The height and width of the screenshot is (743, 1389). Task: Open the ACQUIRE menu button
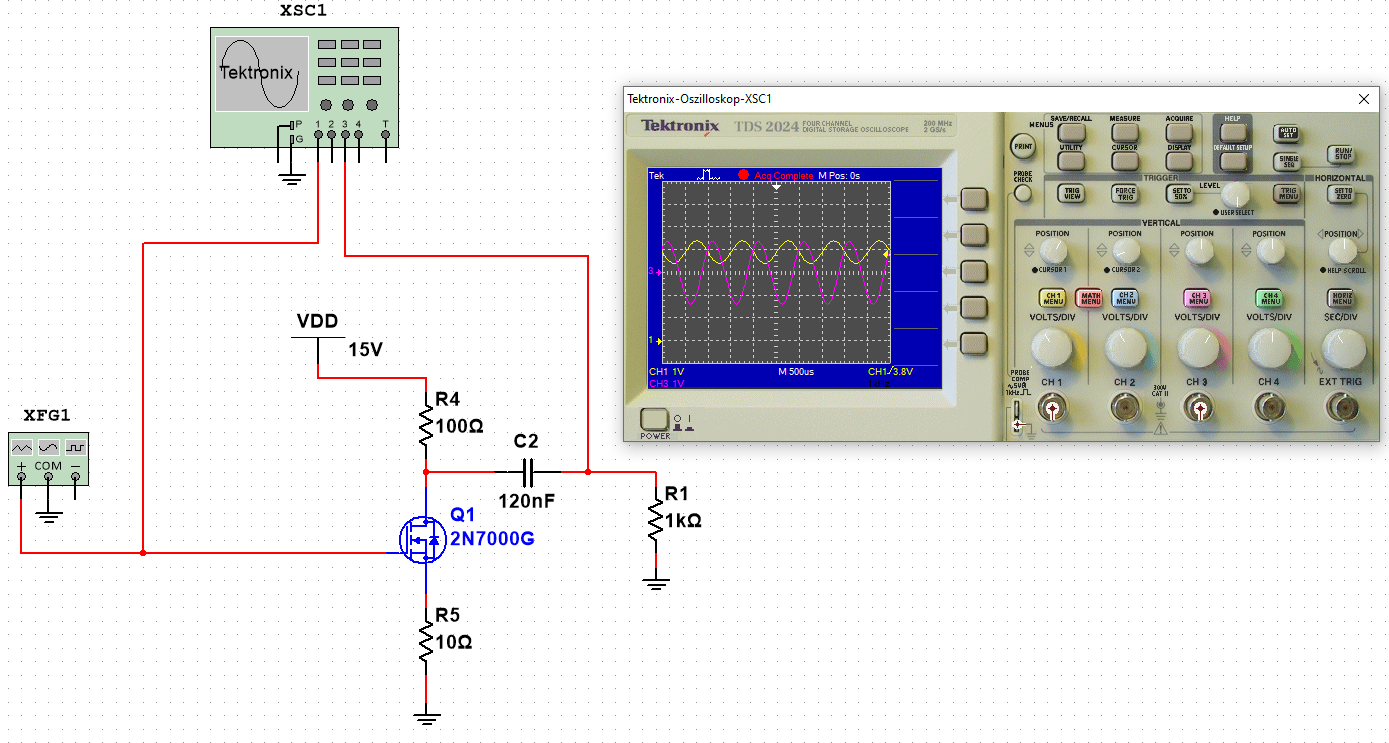click(1179, 131)
